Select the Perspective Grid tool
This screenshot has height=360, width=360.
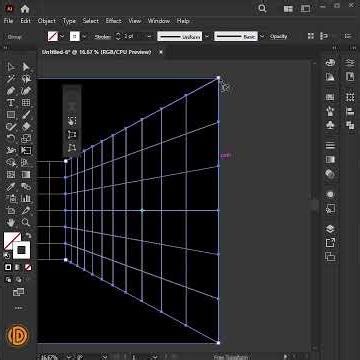coord(26,162)
